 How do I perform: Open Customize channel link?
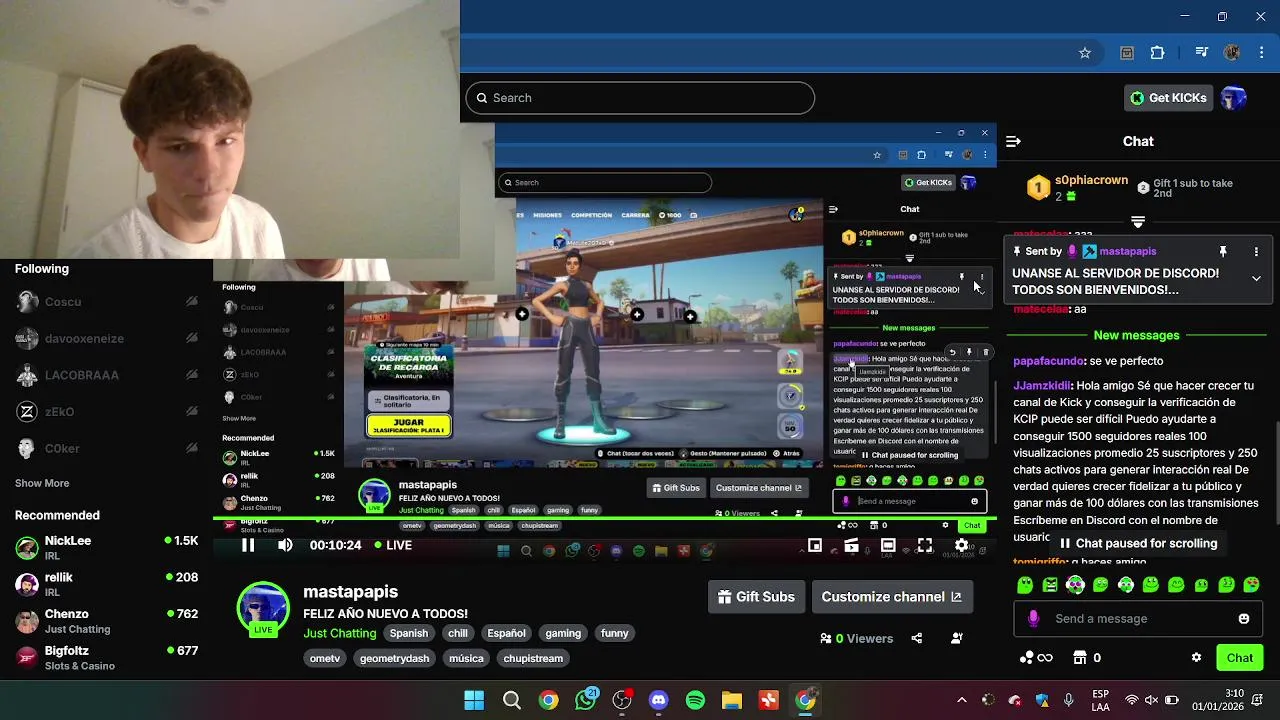click(891, 597)
